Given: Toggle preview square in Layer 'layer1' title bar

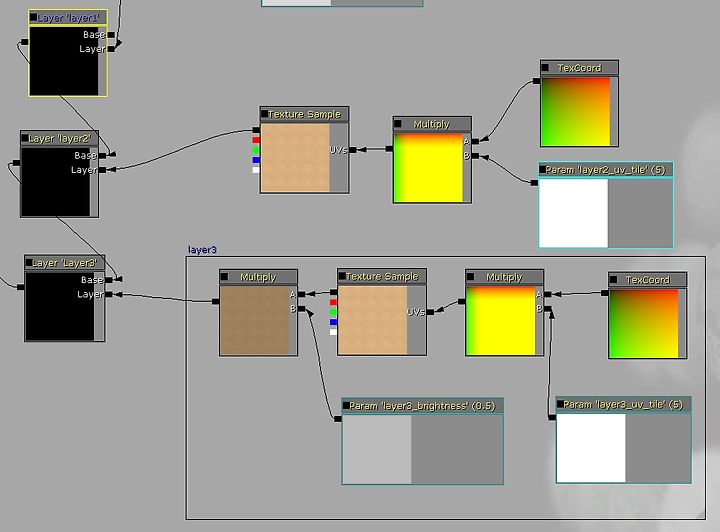Looking at the screenshot, I should [x=34, y=17].
